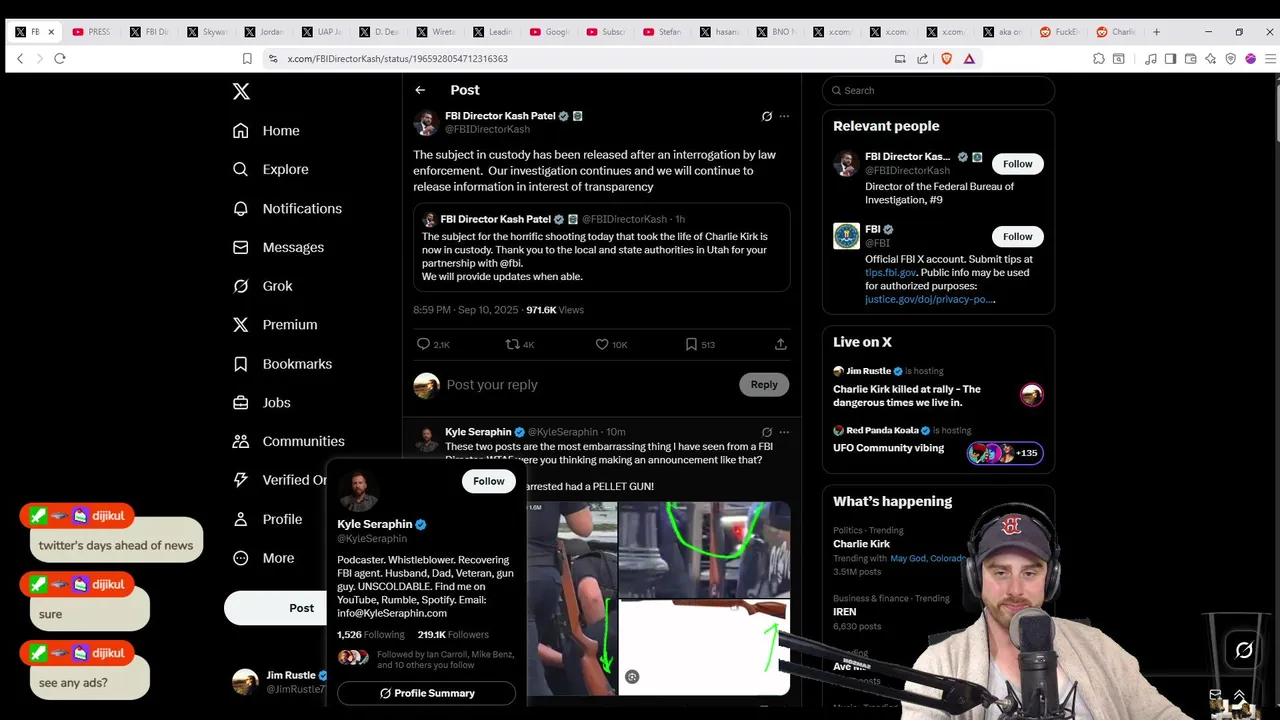
Task: Open Jim Rustle live Charlie Kirk space
Action: click(x=938, y=386)
